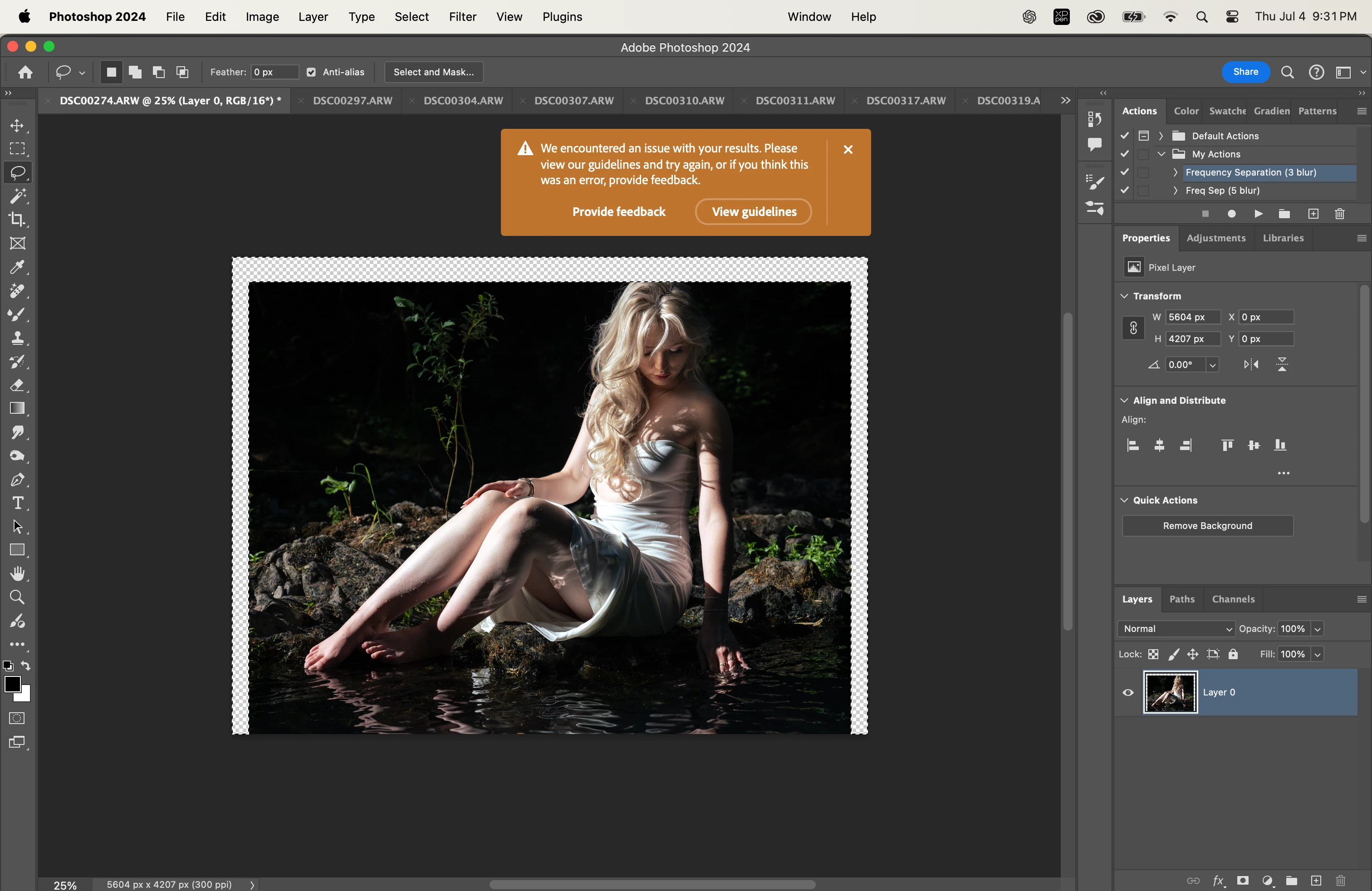Click View guidelines in the warning
1372x891 pixels.
(x=754, y=211)
